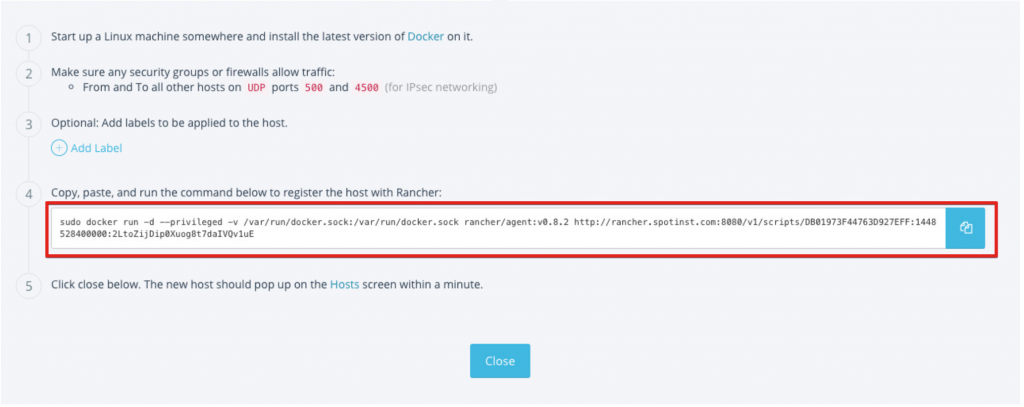Click the port 500 code text

coord(314,88)
